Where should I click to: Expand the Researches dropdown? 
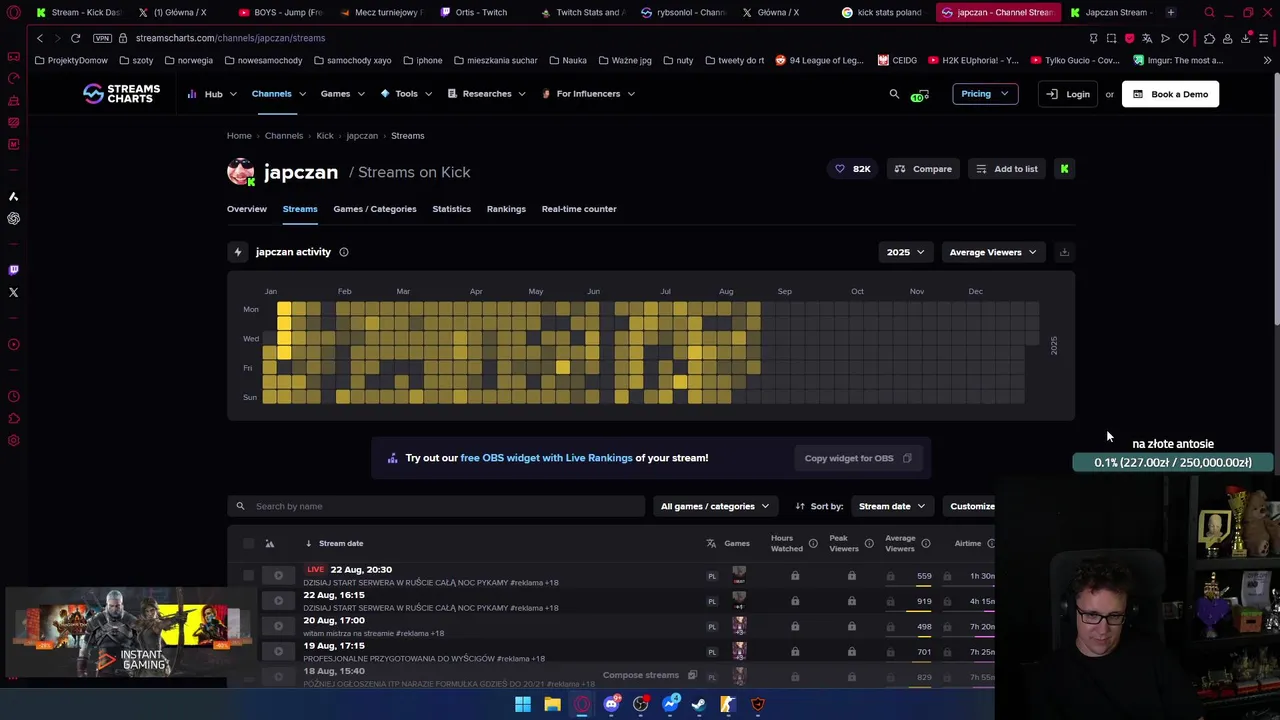[x=486, y=94]
